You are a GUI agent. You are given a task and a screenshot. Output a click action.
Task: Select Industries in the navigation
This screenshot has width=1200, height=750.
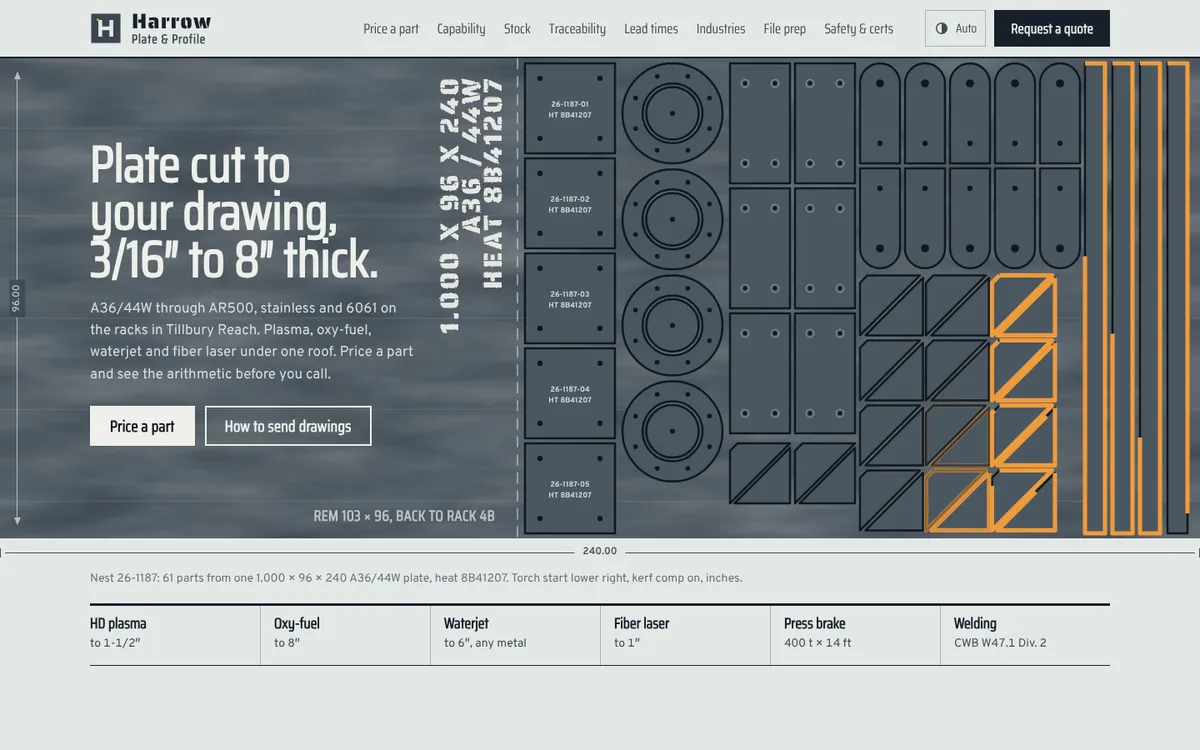(x=721, y=29)
